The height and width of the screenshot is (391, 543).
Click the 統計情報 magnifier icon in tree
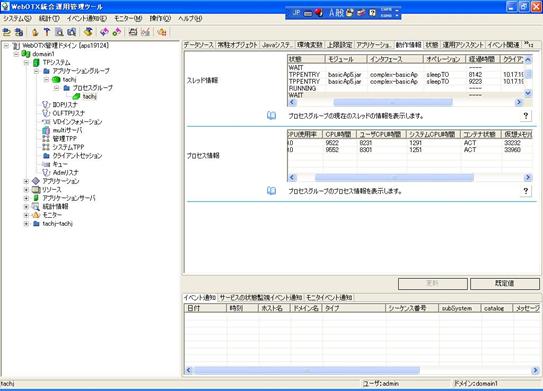(36, 207)
